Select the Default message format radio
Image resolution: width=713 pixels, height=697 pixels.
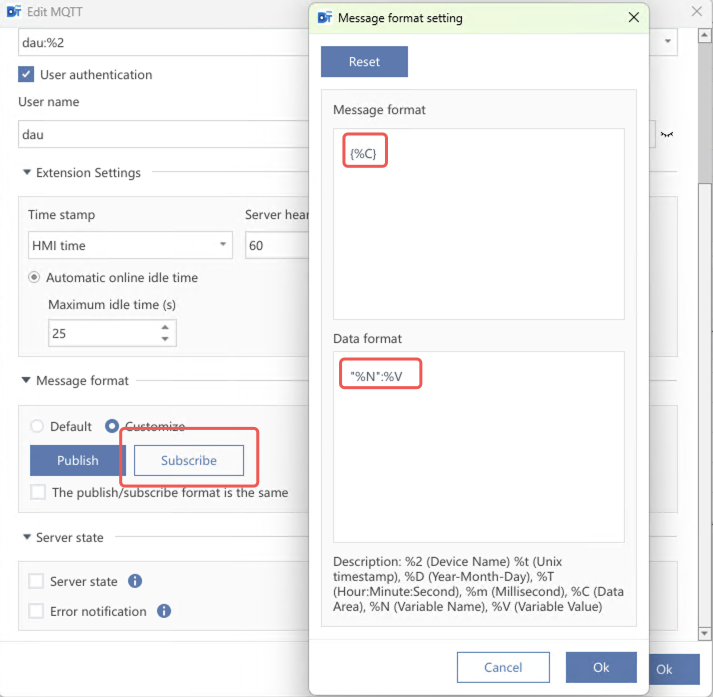(x=37, y=426)
